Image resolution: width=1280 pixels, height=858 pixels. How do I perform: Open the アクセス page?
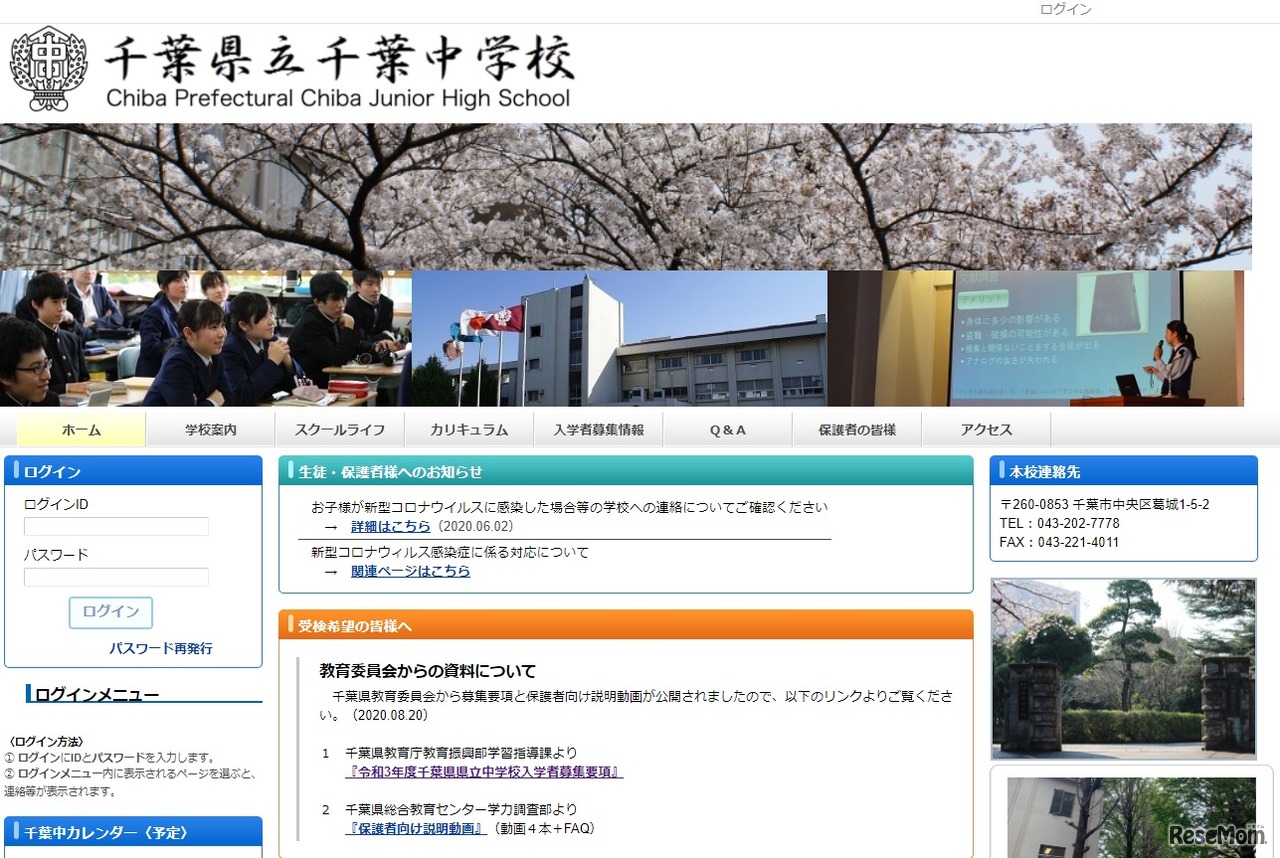pos(985,429)
